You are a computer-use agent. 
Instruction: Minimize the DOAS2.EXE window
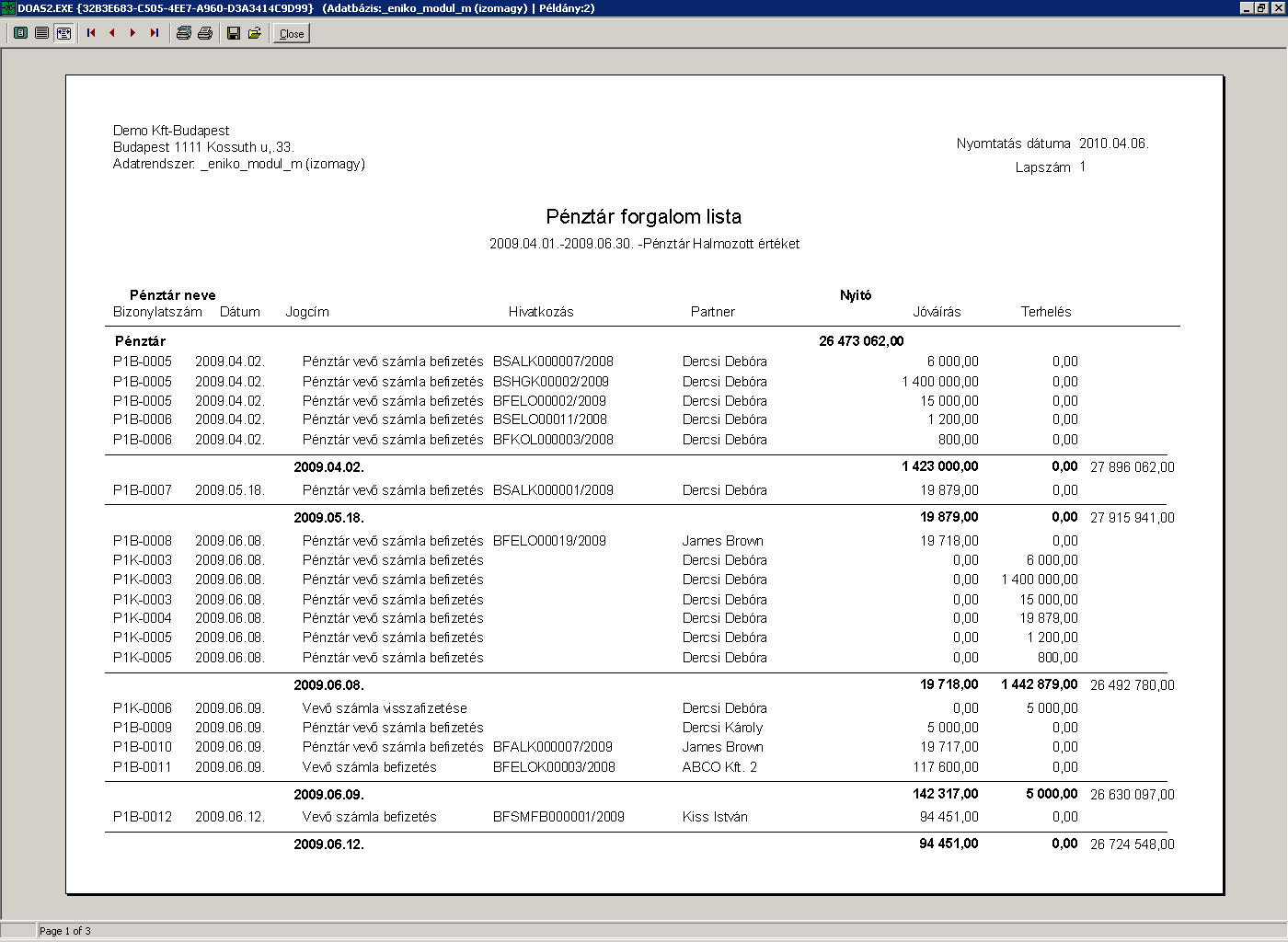(x=1247, y=7)
